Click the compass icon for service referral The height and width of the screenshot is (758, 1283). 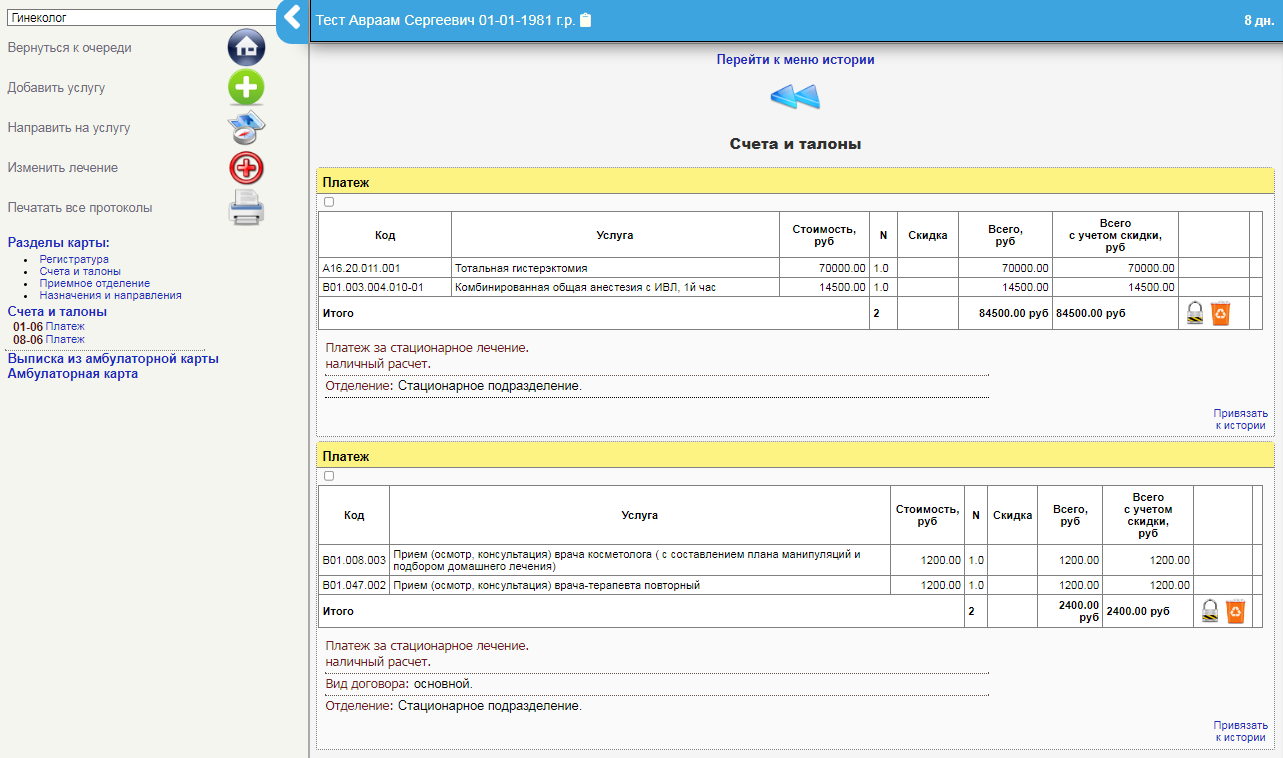click(x=246, y=127)
